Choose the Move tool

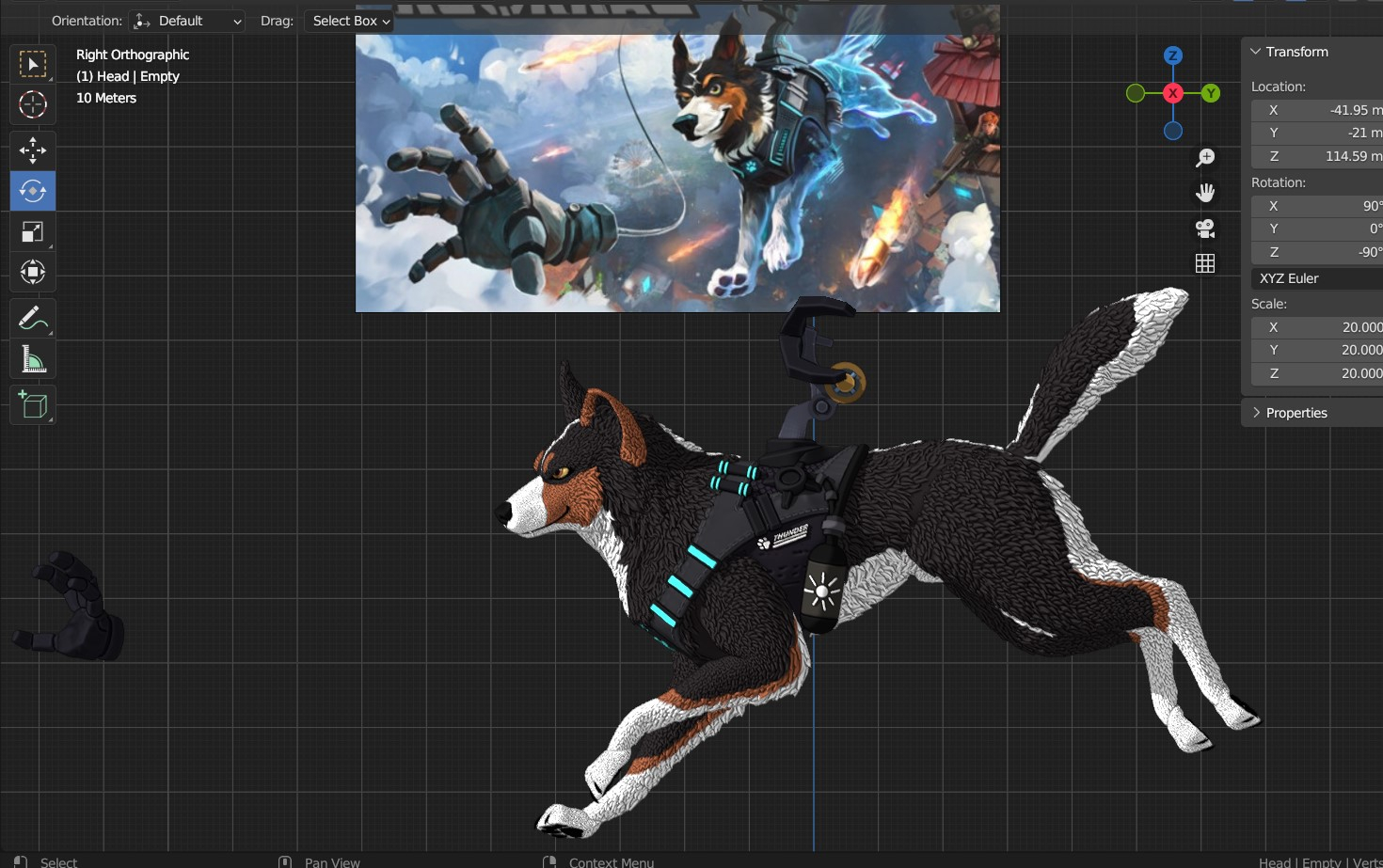(x=33, y=150)
